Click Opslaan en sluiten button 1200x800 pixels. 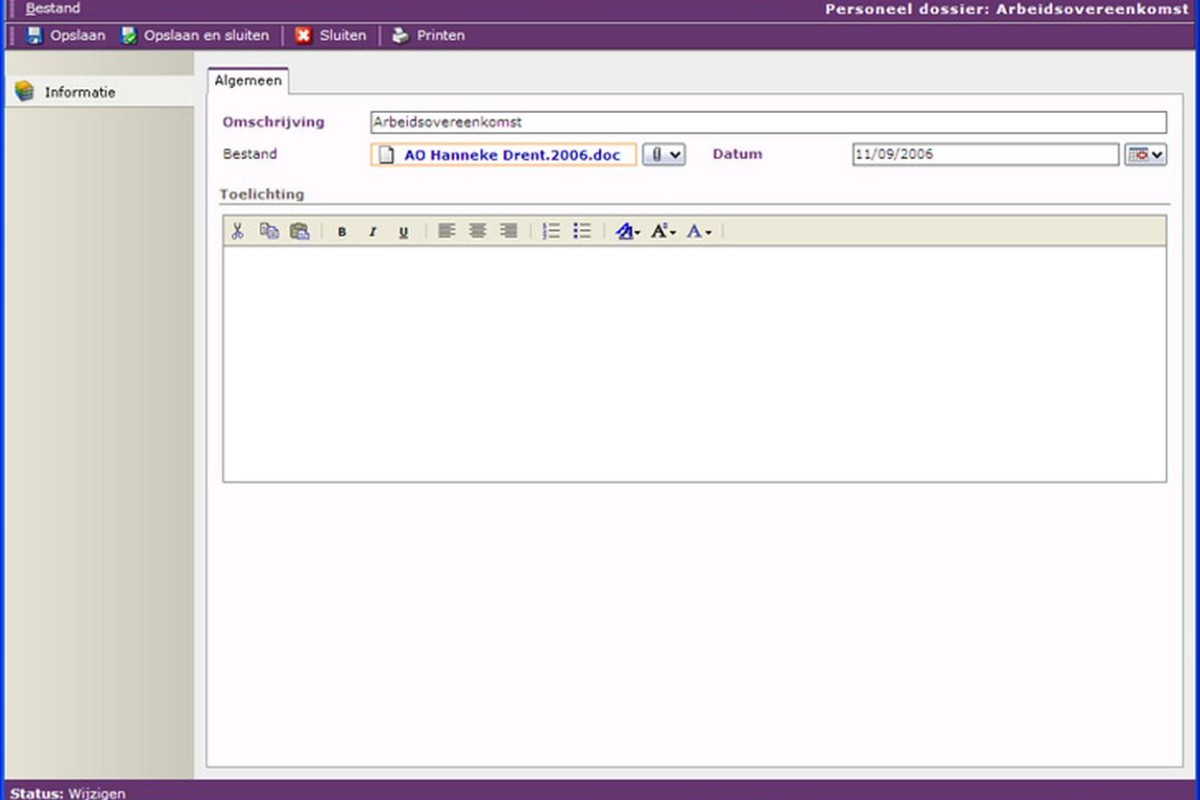195,35
